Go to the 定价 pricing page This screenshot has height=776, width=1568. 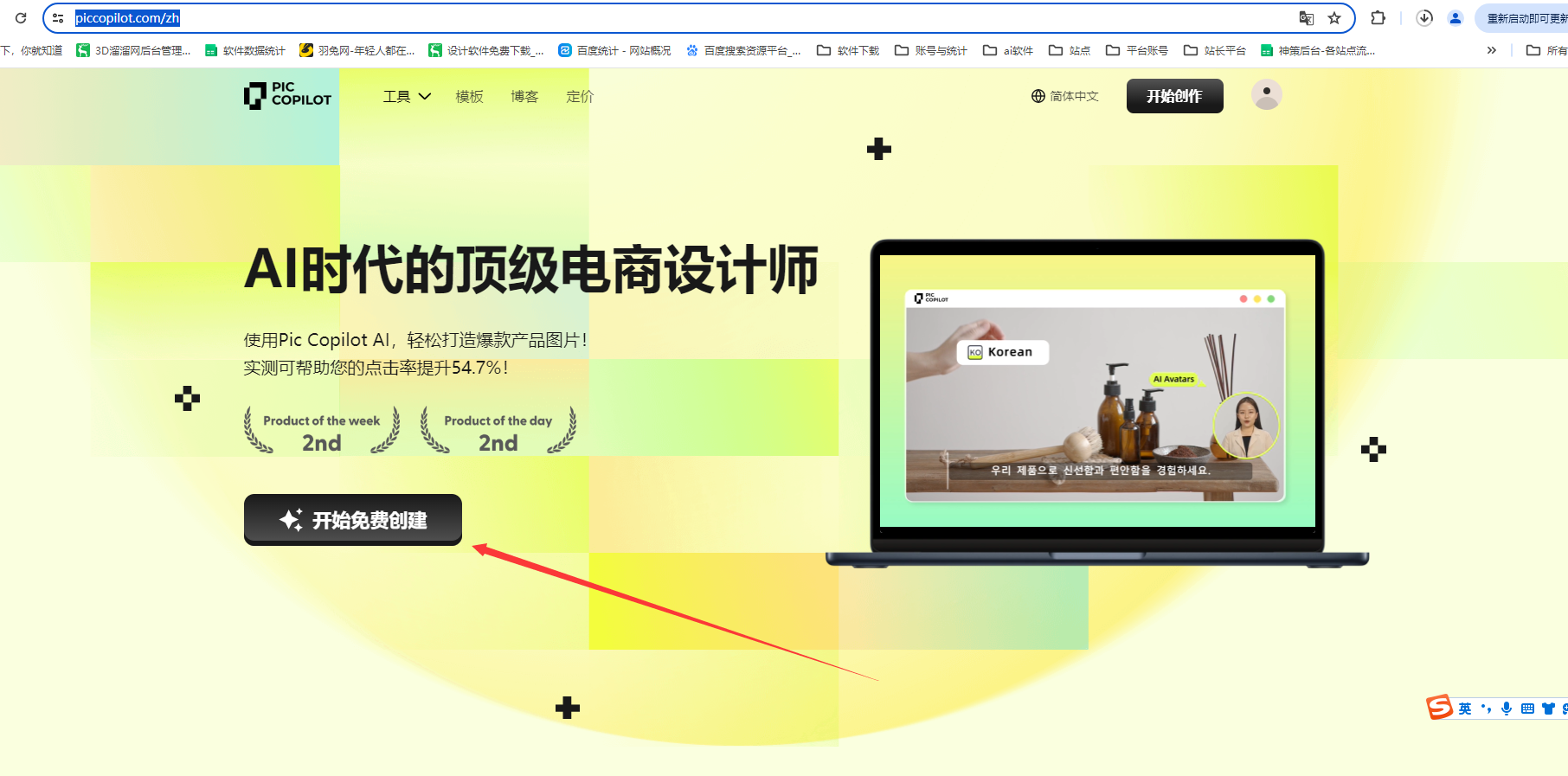coord(580,97)
